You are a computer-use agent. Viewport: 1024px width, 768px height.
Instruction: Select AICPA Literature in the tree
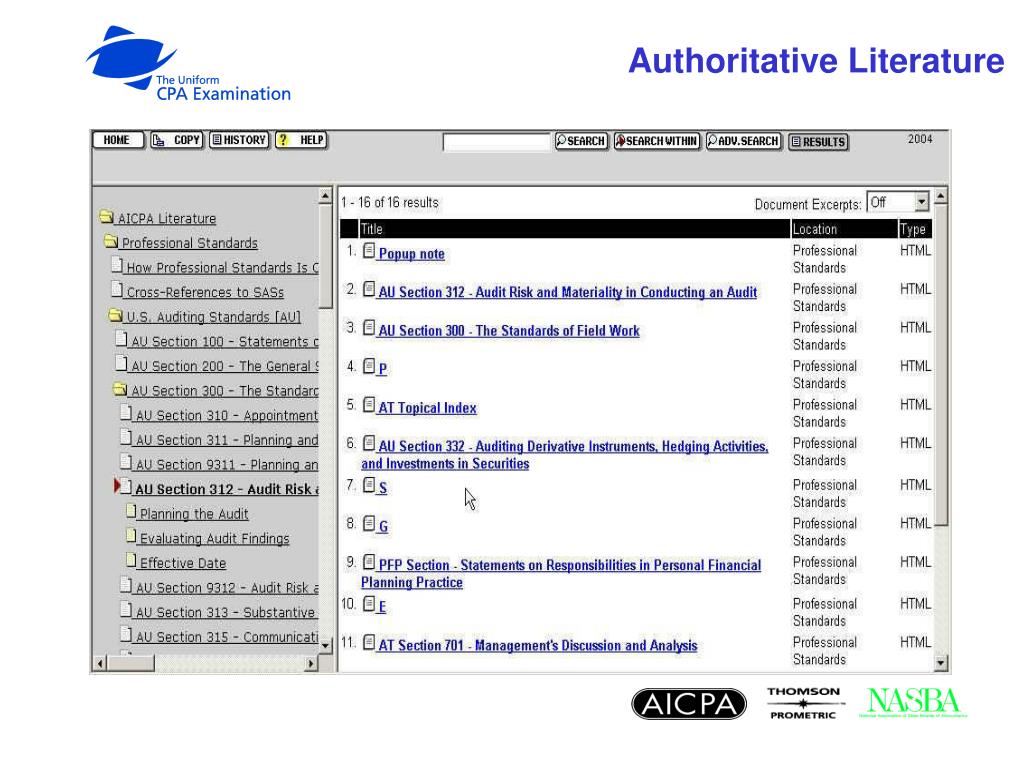click(x=167, y=219)
